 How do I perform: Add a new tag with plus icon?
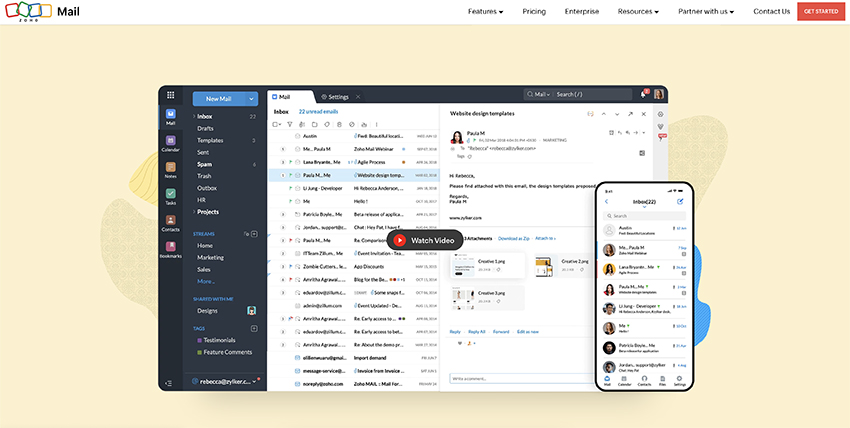click(254, 328)
